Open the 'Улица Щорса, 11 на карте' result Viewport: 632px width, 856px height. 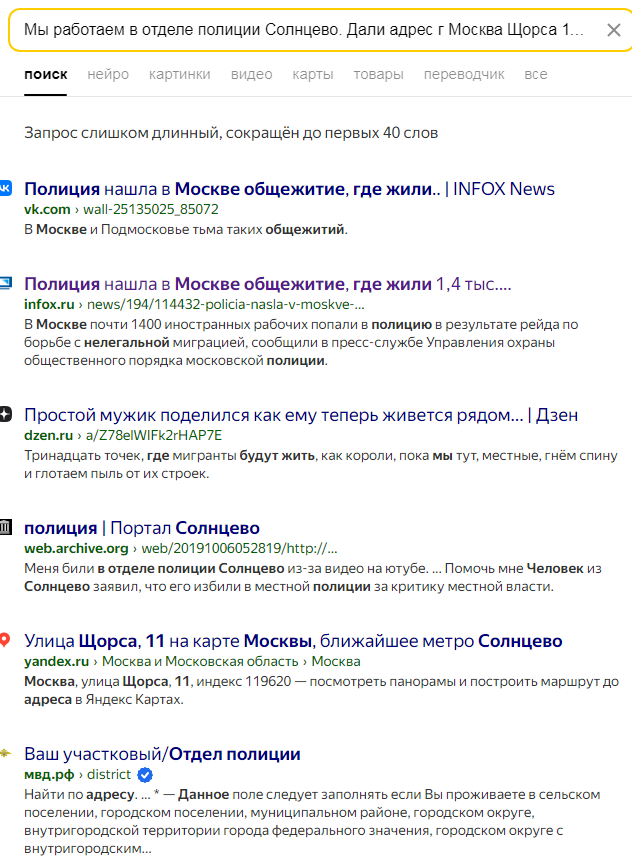click(293, 641)
